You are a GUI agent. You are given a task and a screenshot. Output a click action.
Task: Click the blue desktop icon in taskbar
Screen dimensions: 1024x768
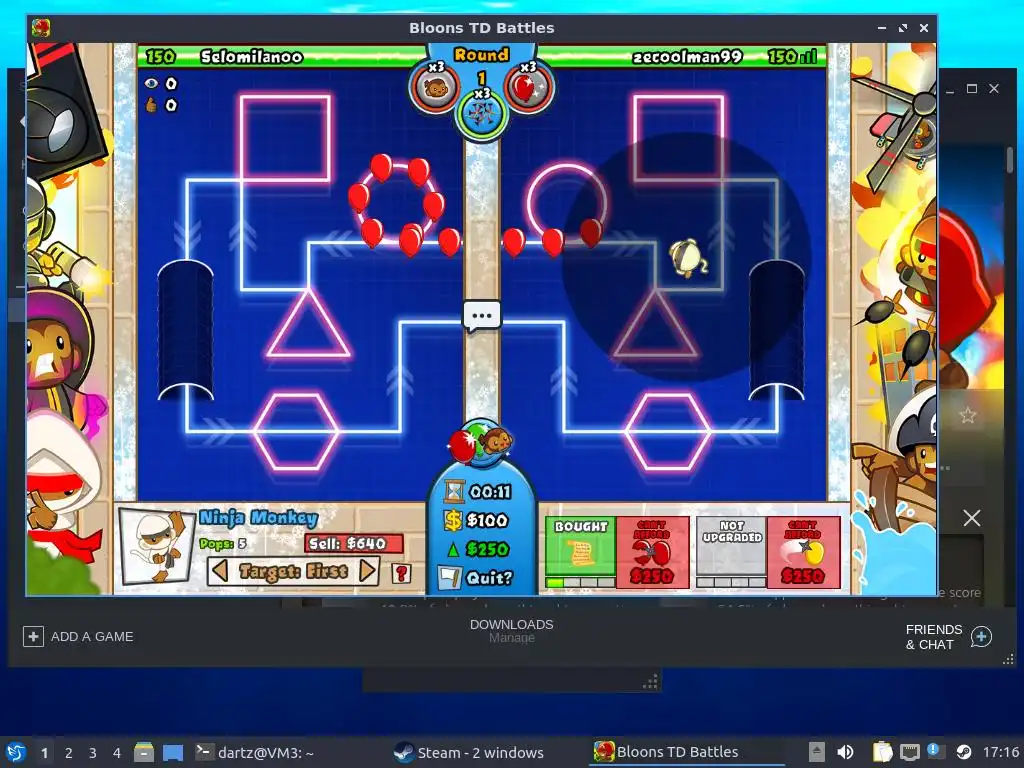[x=172, y=752]
